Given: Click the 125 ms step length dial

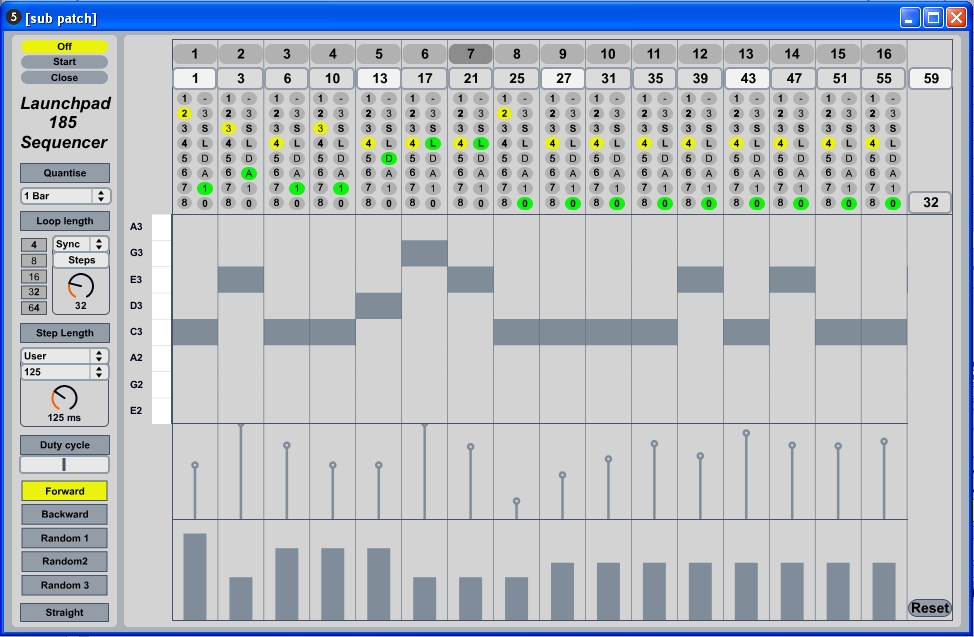Looking at the screenshot, I should [64, 399].
